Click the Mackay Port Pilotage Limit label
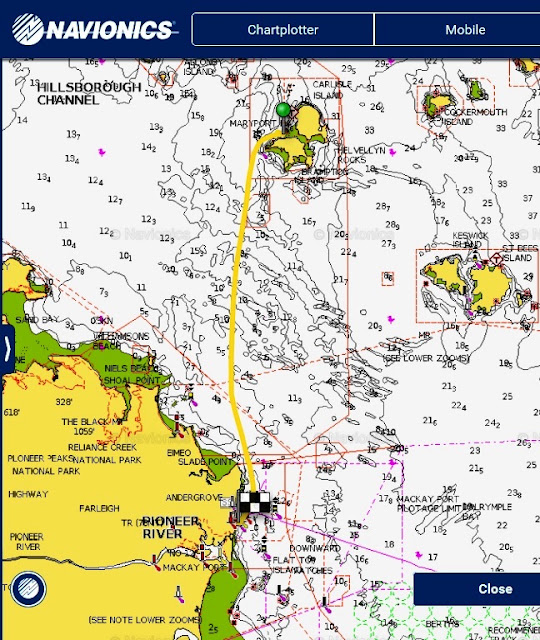Image resolution: width=540 pixels, height=640 pixels. pos(428,504)
